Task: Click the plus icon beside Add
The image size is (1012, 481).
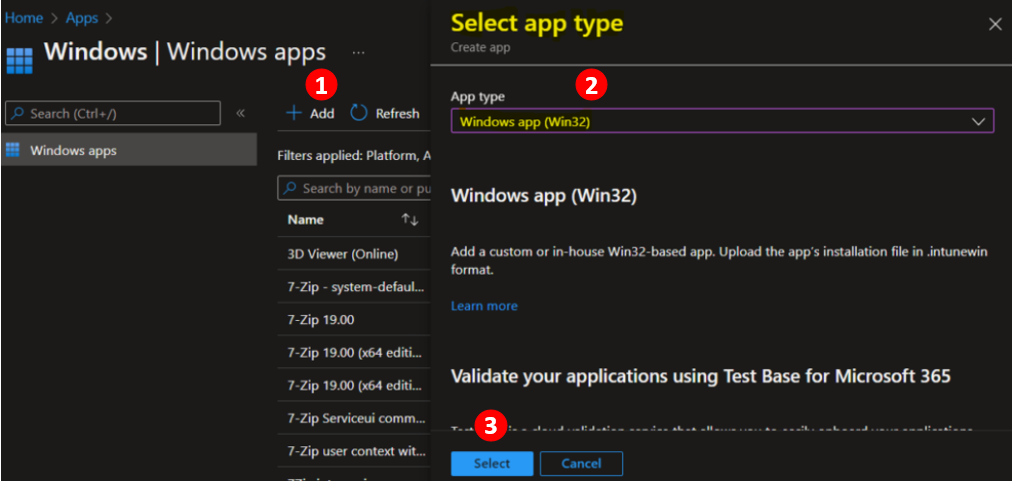Action: tap(294, 114)
